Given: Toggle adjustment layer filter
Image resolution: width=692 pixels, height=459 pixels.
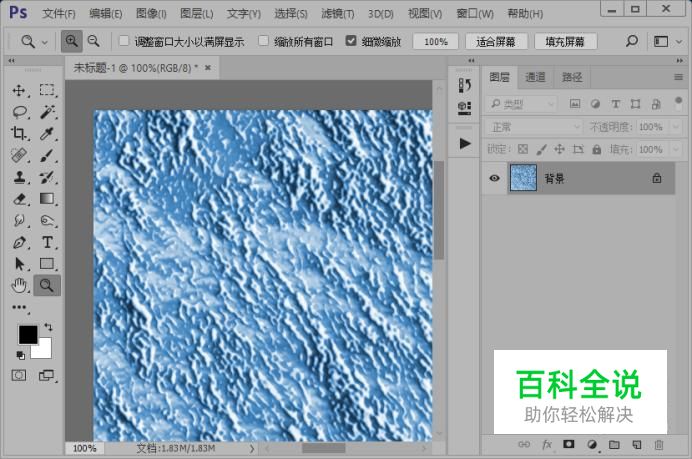Looking at the screenshot, I should click(595, 104).
